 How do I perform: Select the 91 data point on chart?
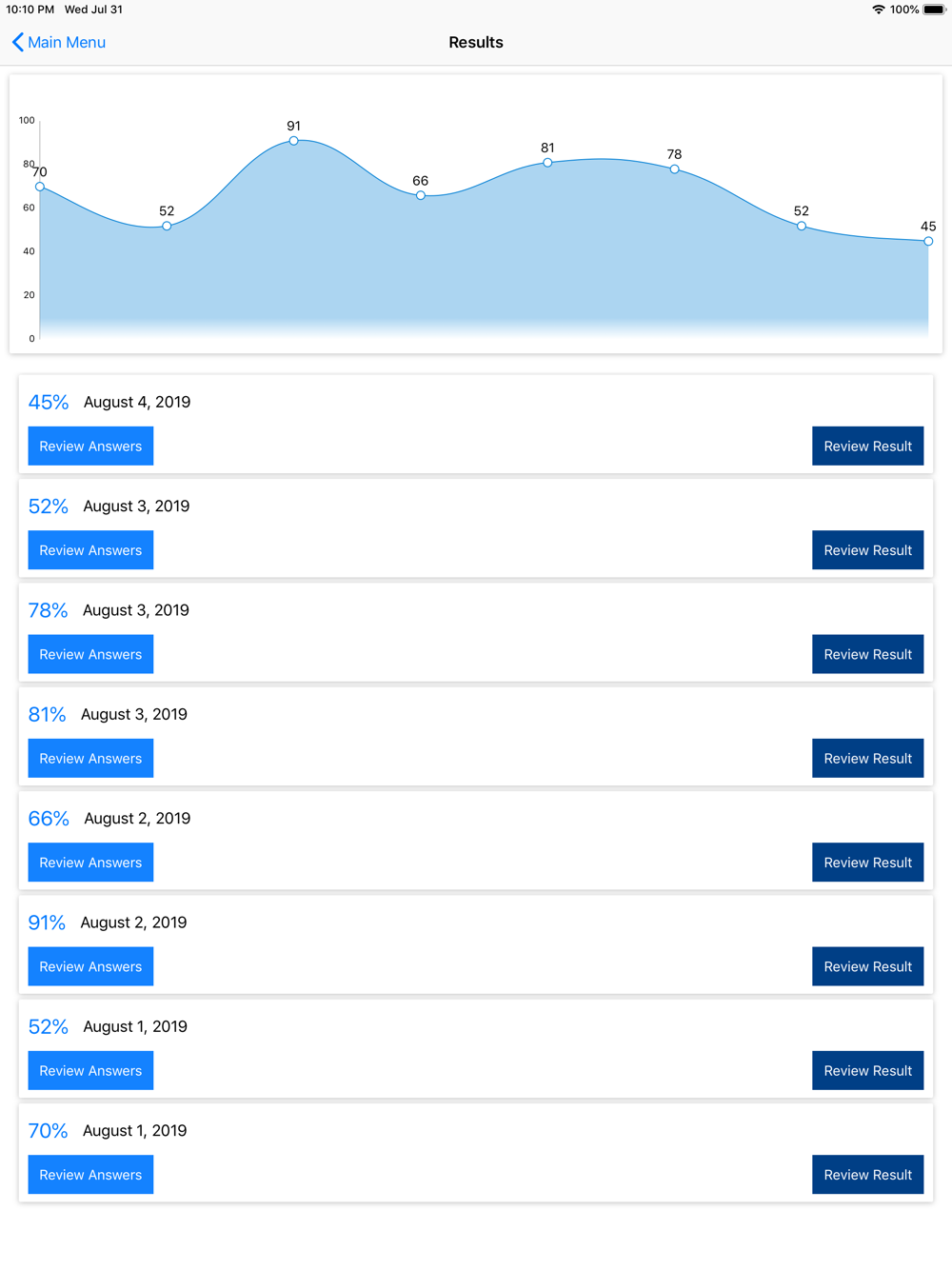[294, 141]
